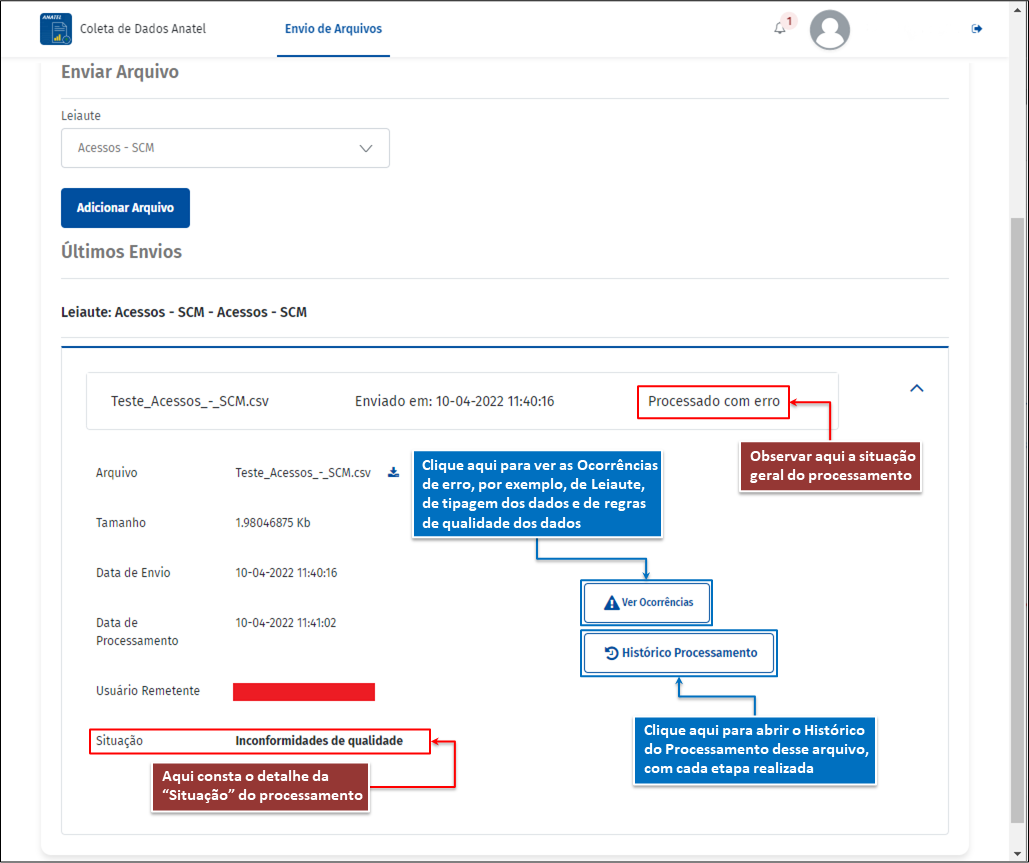Open the user profile avatar

tap(829, 30)
